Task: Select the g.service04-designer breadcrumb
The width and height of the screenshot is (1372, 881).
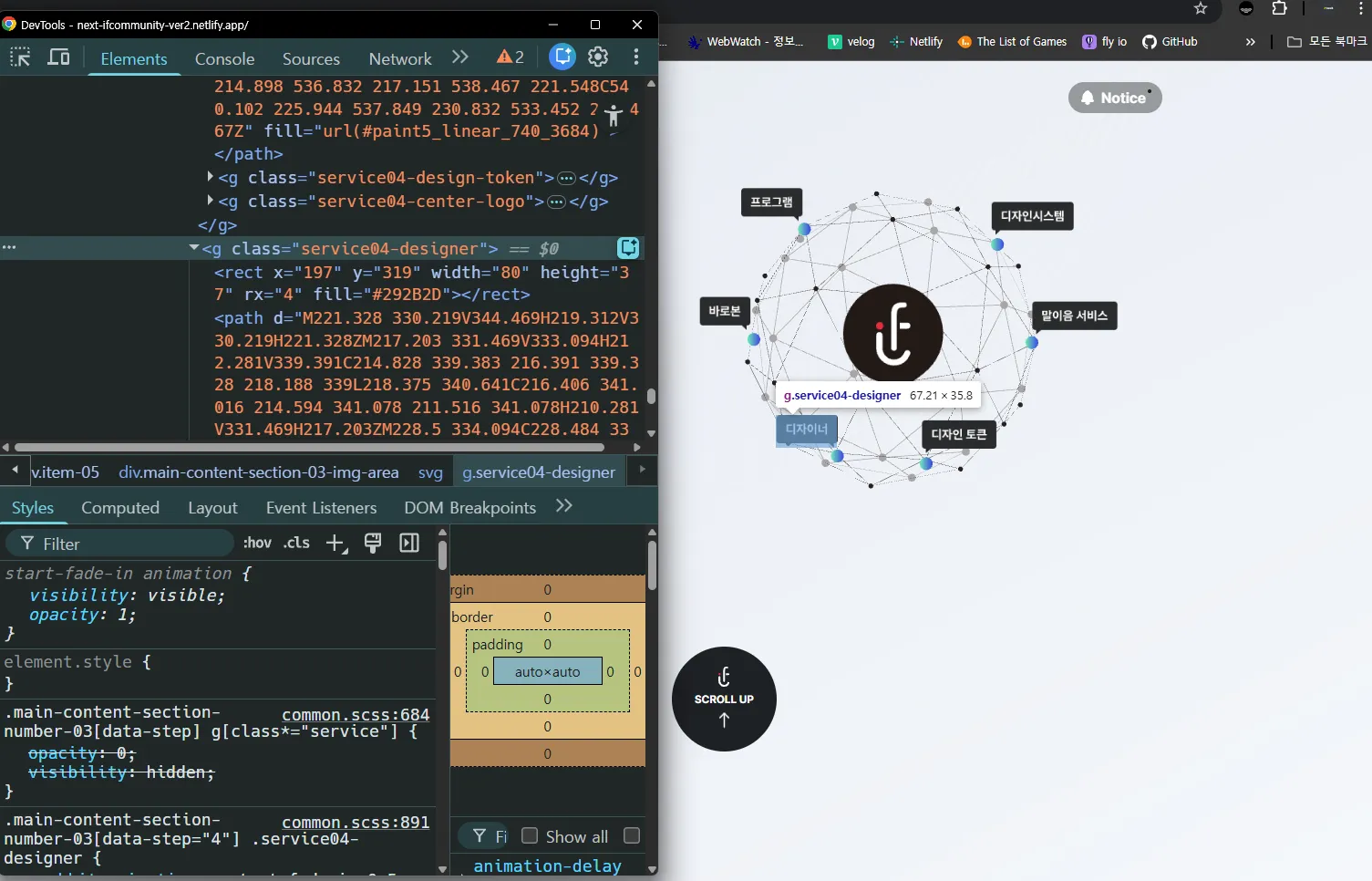Action: tap(539, 472)
